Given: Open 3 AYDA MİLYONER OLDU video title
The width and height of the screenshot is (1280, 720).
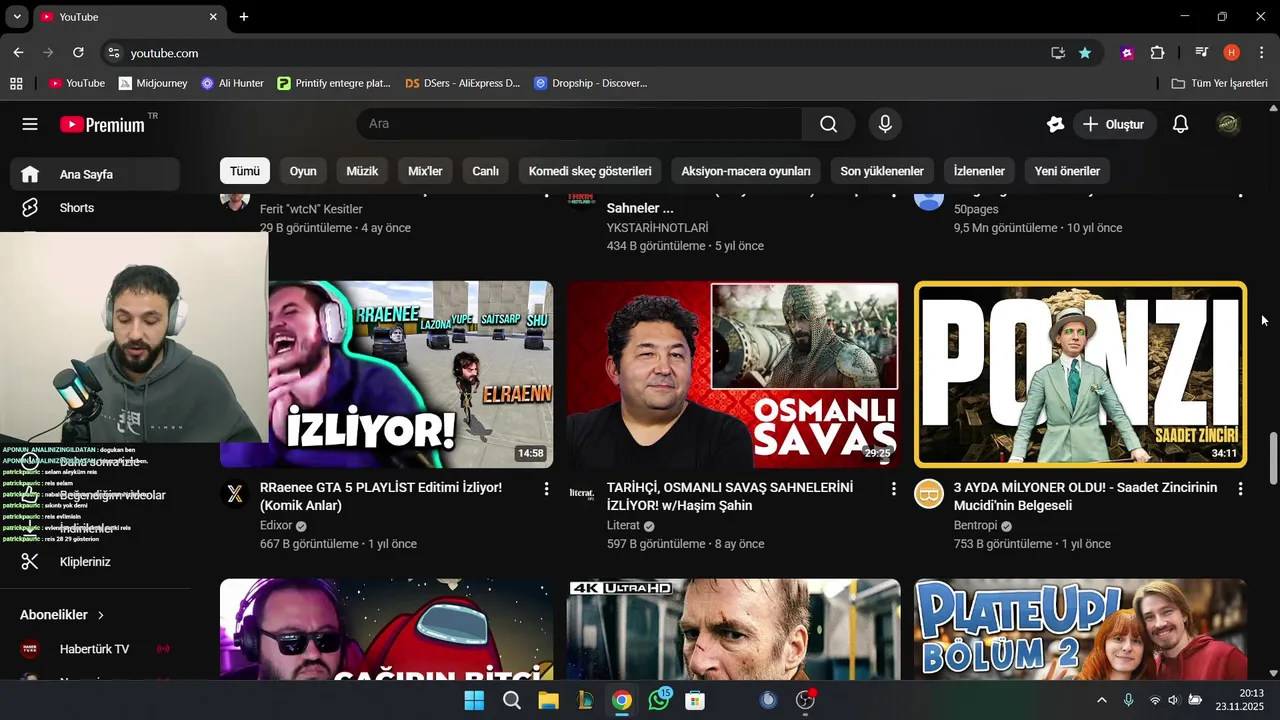Looking at the screenshot, I should pos(1085,496).
